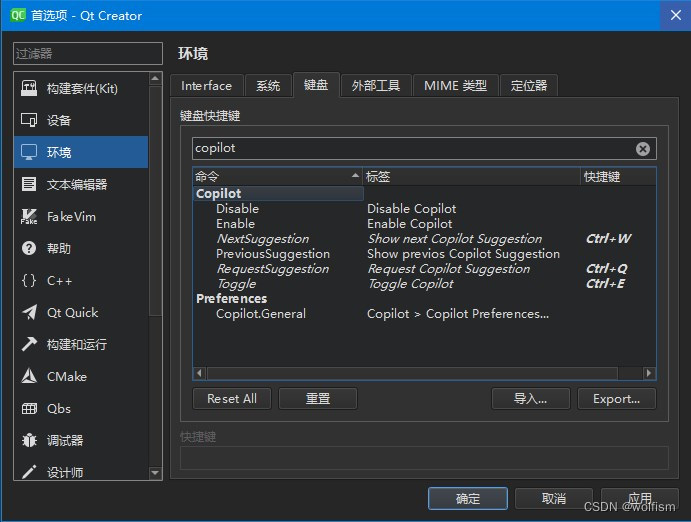Screen dimensions: 691x522
Task: Click the 'Toggle Copilot' label cell
Action: (x=410, y=284)
